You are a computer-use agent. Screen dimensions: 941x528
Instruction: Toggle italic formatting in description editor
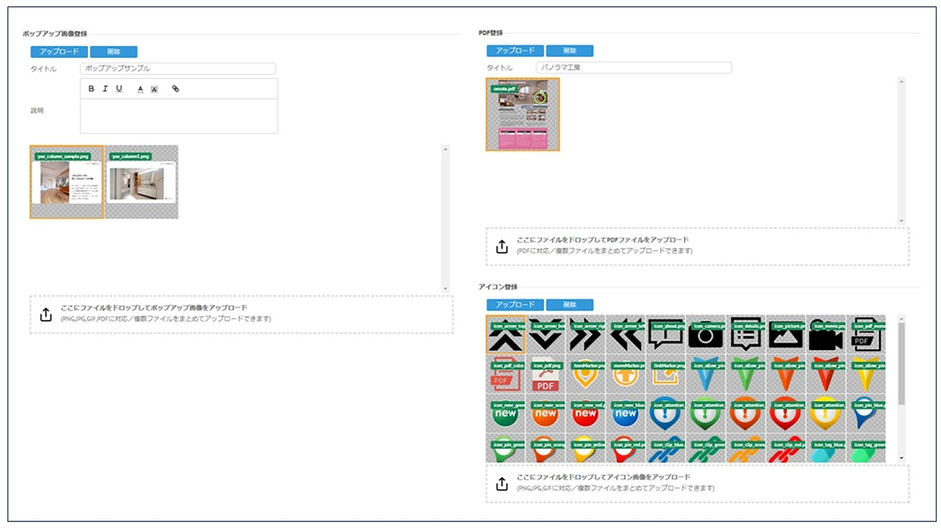[105, 89]
